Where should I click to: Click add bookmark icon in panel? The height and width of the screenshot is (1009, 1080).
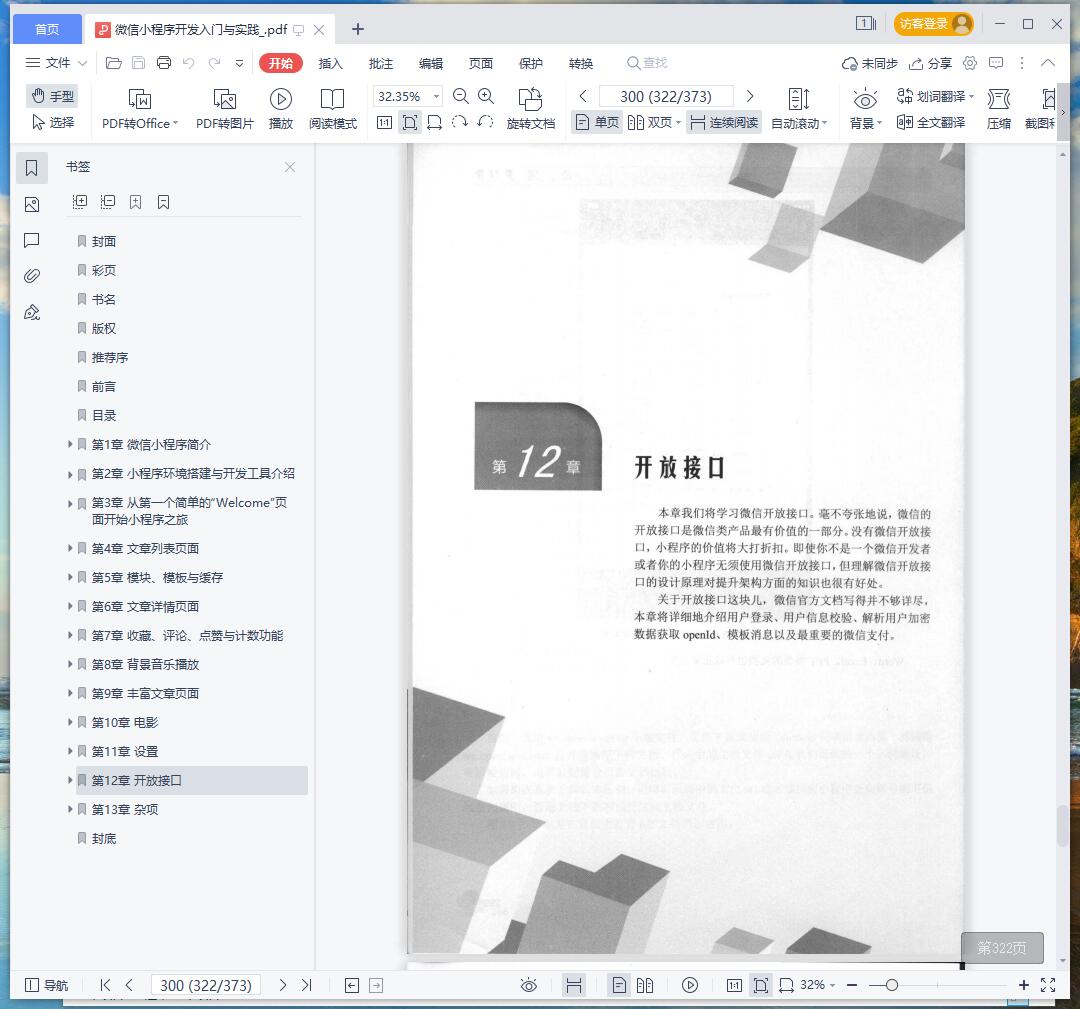click(136, 202)
